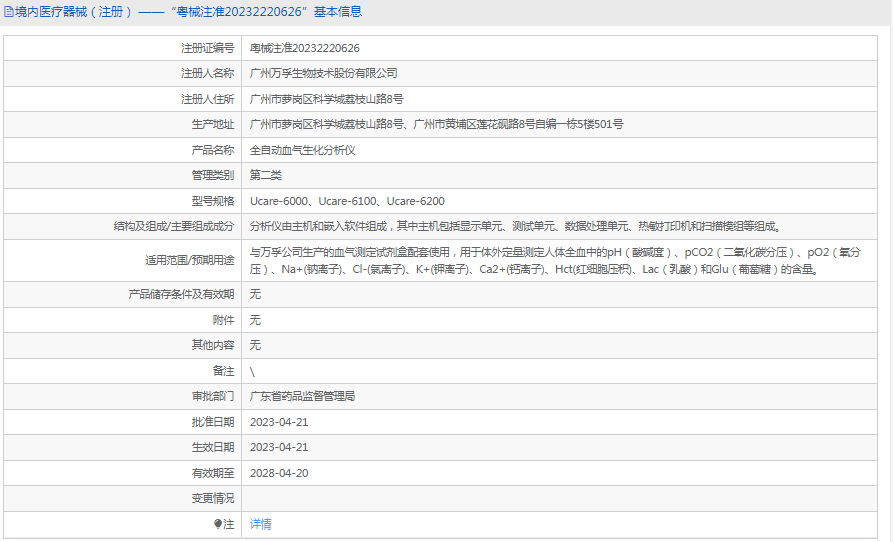Click the 生产地址 row label
The image size is (893, 542).
coord(212,124)
